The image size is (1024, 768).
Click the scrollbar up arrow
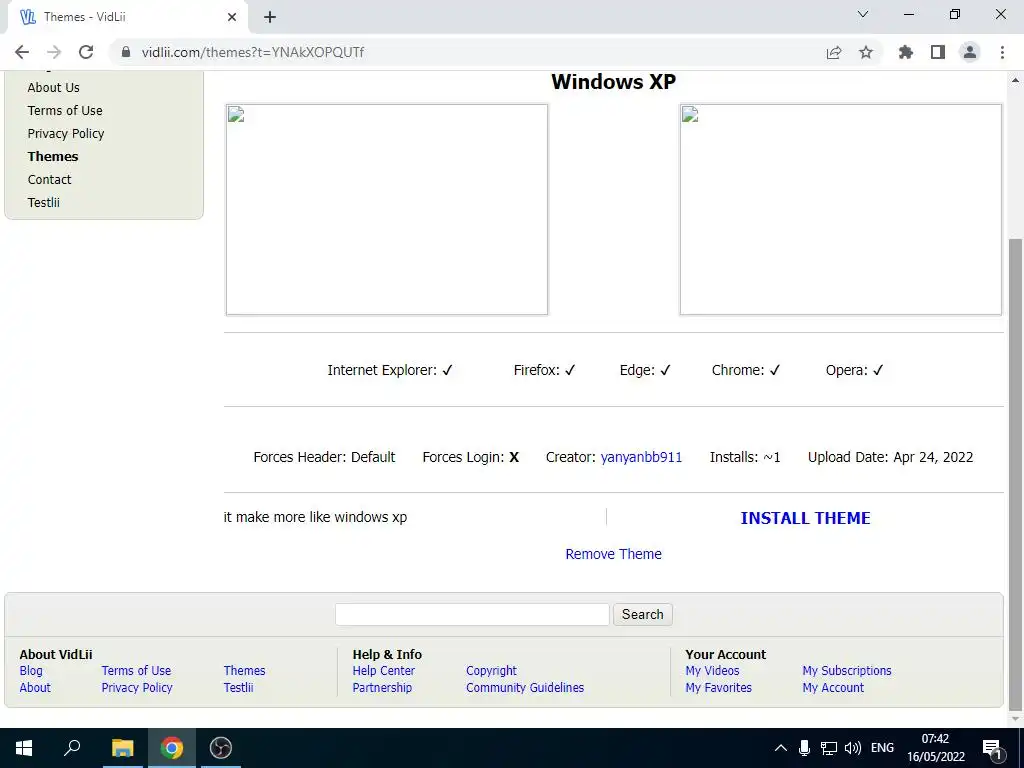[1015, 80]
